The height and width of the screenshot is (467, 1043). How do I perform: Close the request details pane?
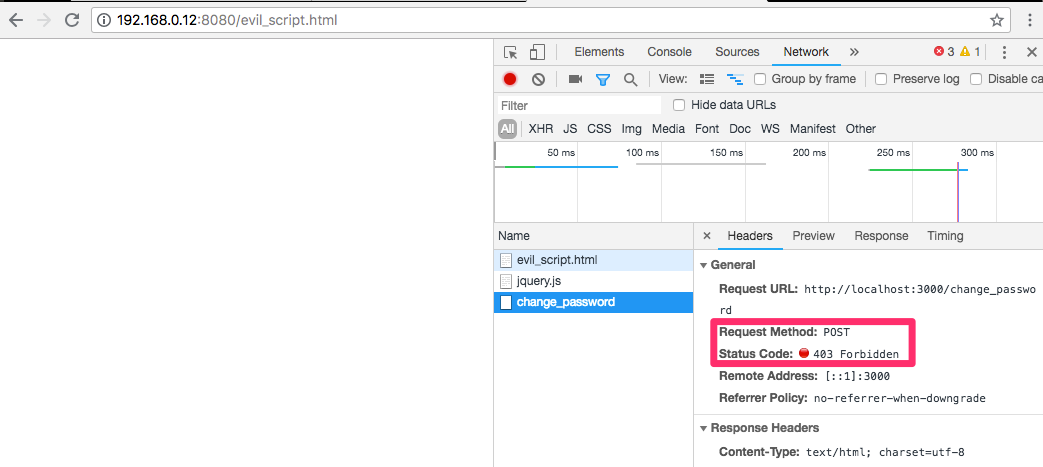pyautogui.click(x=707, y=235)
